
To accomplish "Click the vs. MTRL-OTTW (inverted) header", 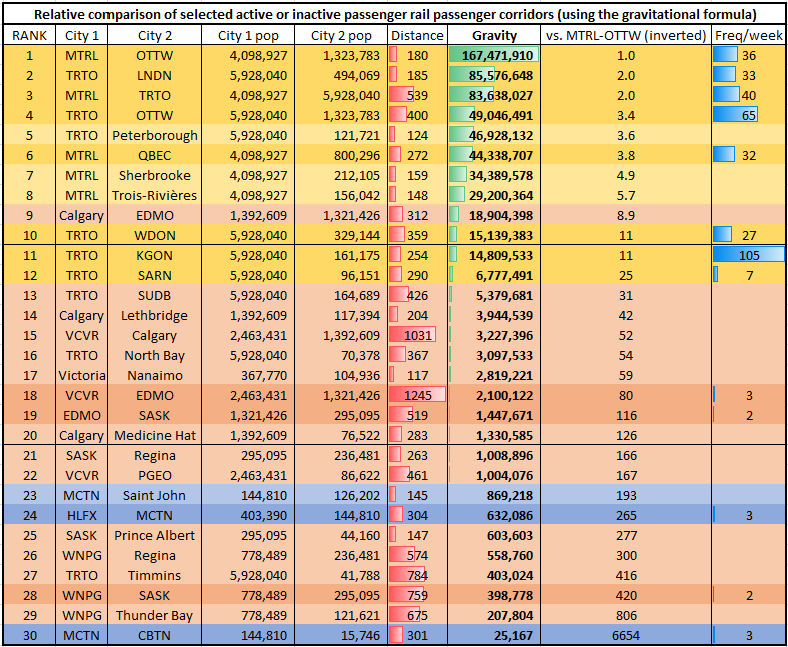I will click(626, 35).
